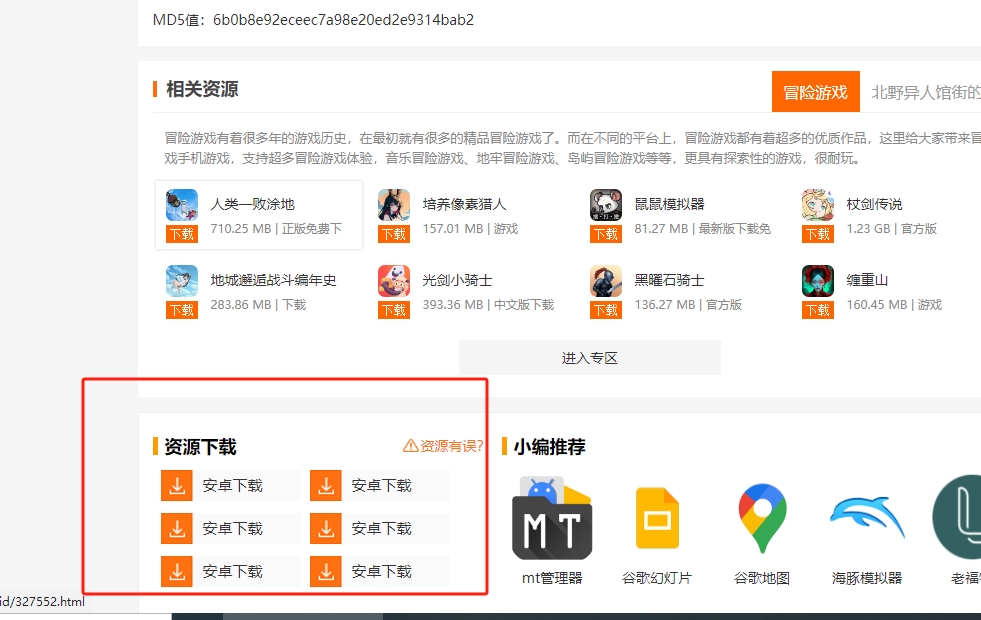Open the 光剑小骑士 title link
981x620 pixels.
(x=457, y=280)
